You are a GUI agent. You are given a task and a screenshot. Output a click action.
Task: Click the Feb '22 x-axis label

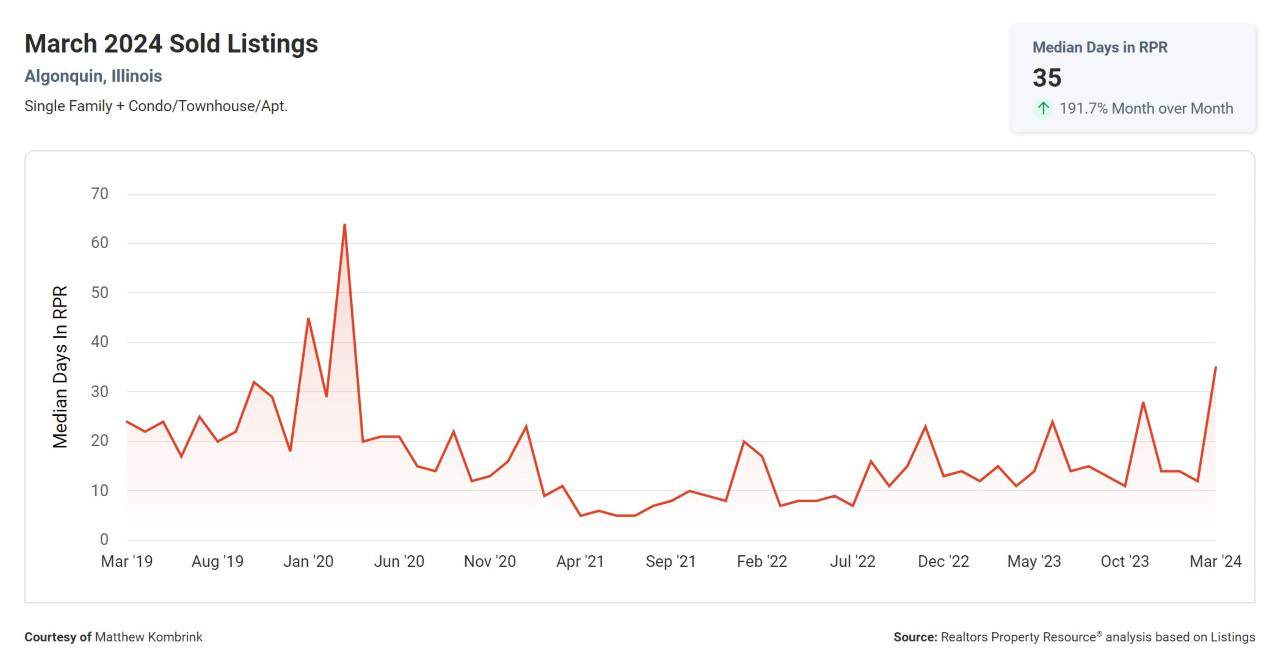[762, 562]
